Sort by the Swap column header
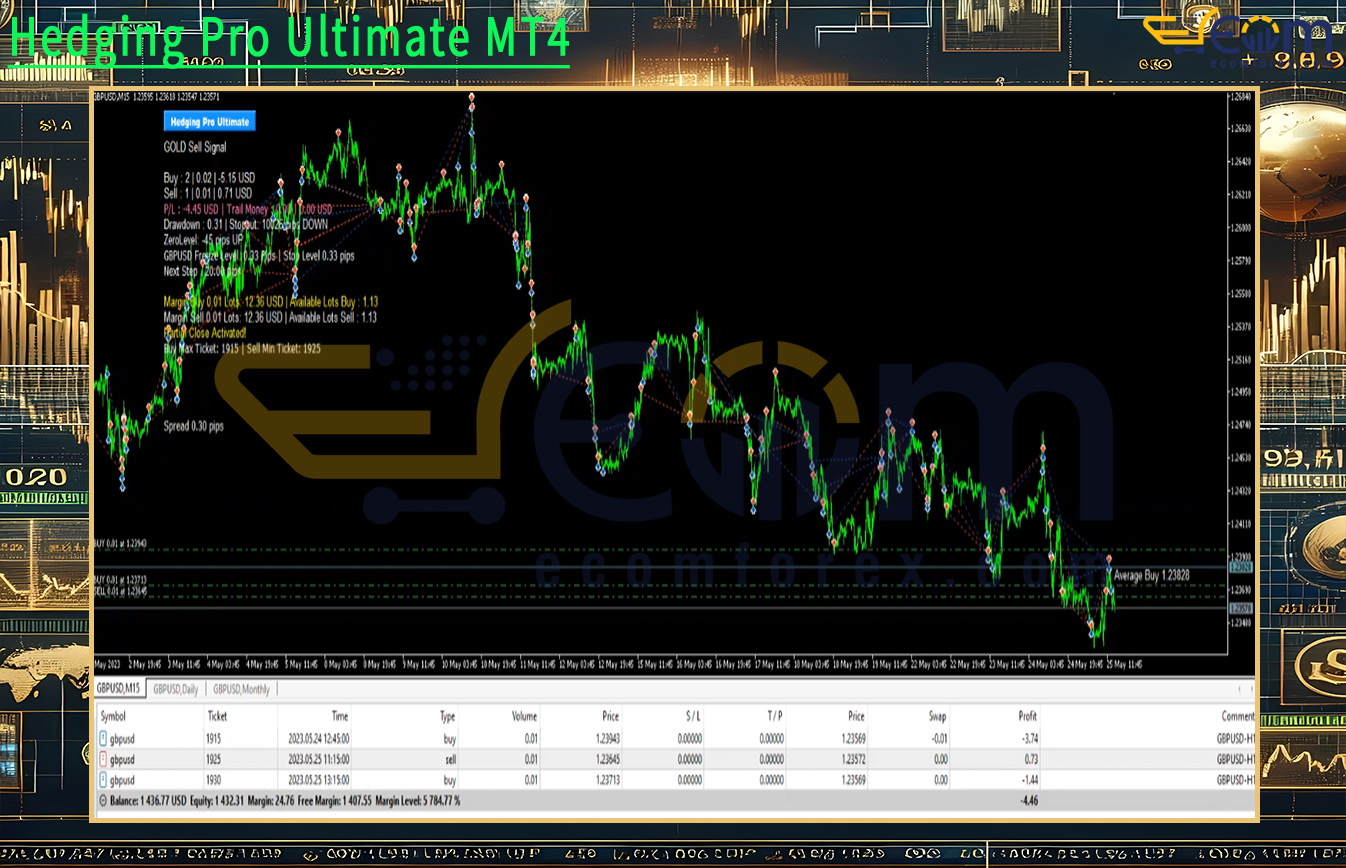 tap(937, 716)
